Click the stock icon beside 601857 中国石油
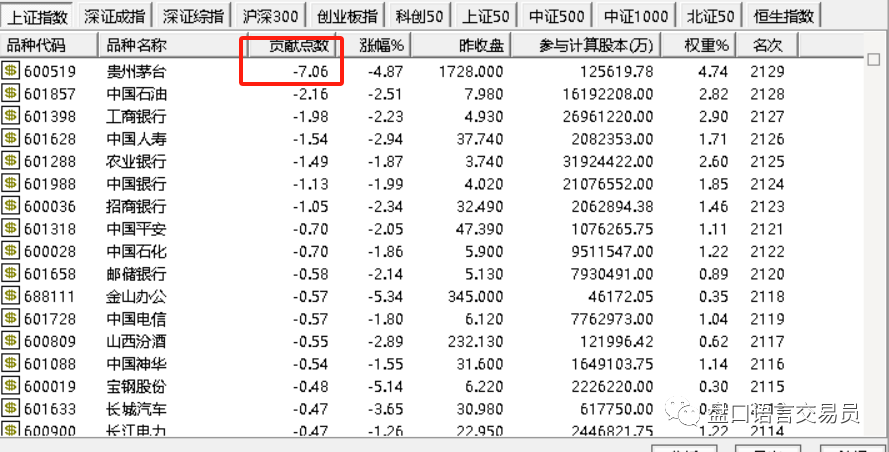 10,93
